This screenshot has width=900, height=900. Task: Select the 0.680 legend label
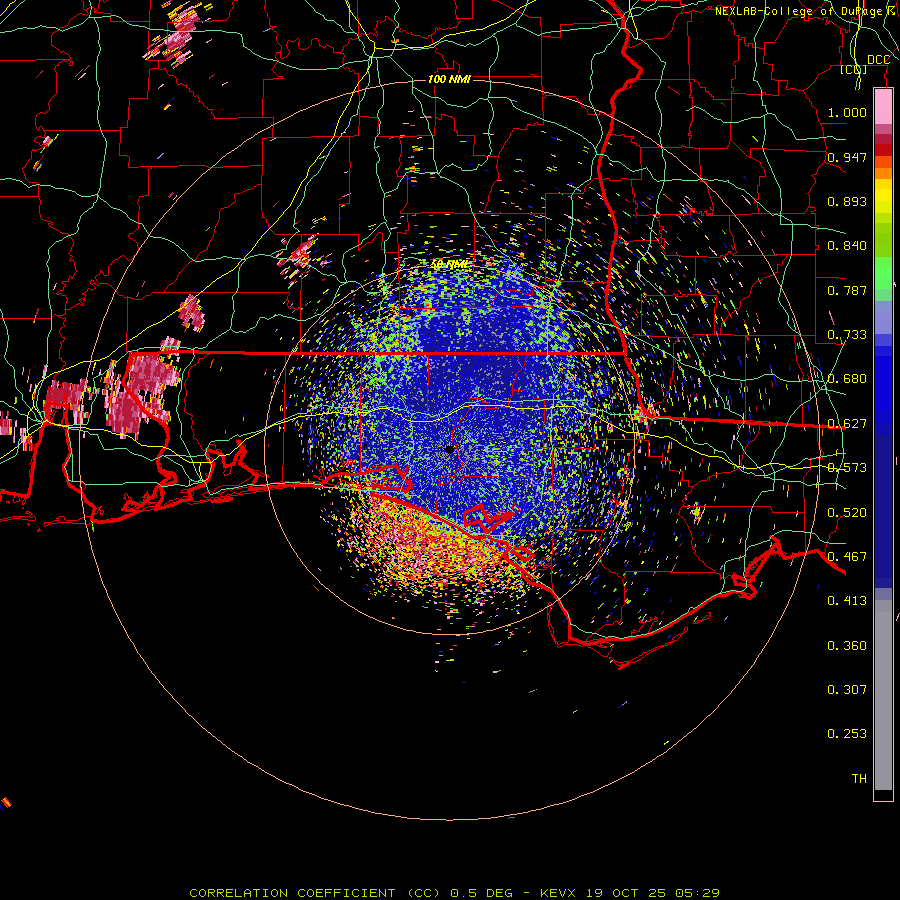point(847,379)
